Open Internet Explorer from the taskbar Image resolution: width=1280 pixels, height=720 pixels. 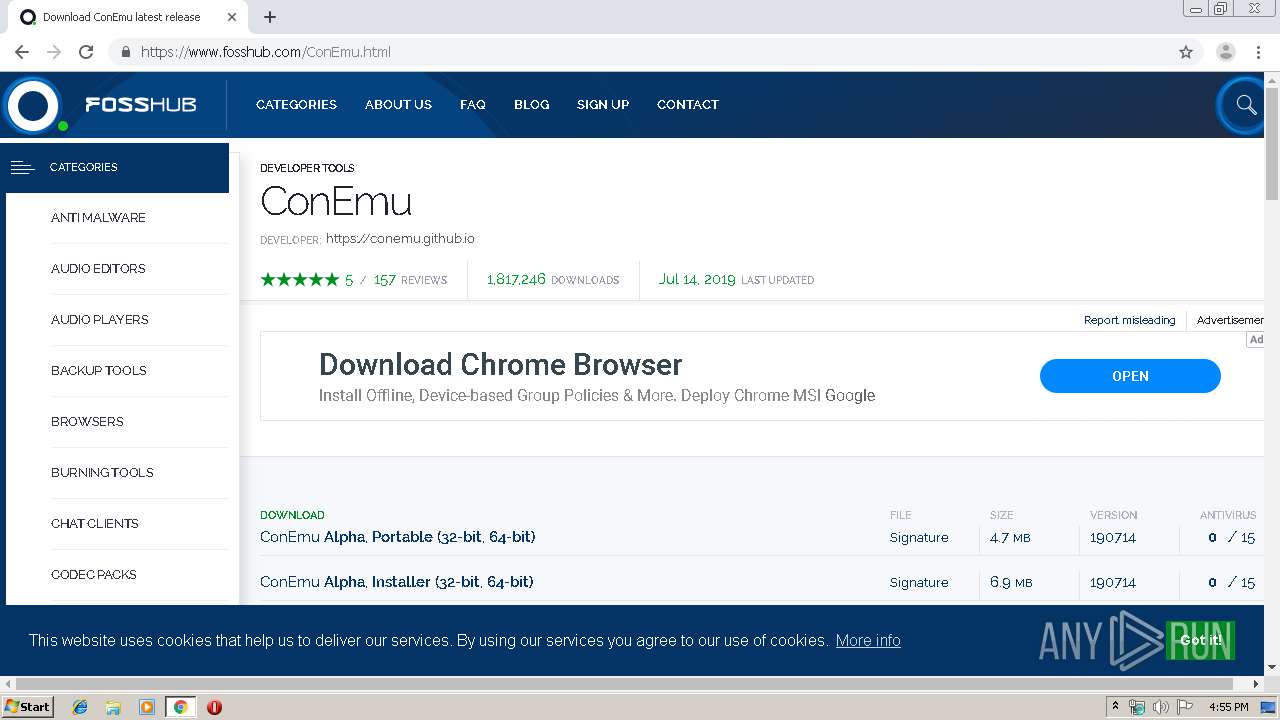coord(80,707)
